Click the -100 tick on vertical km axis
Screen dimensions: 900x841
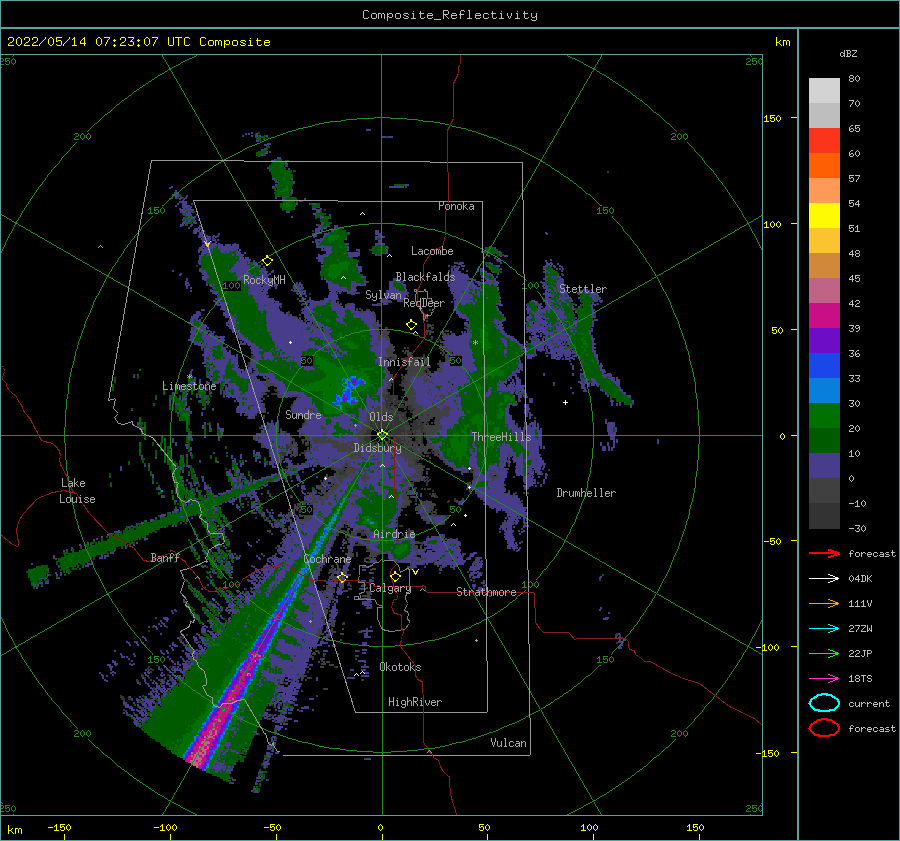pos(767,647)
